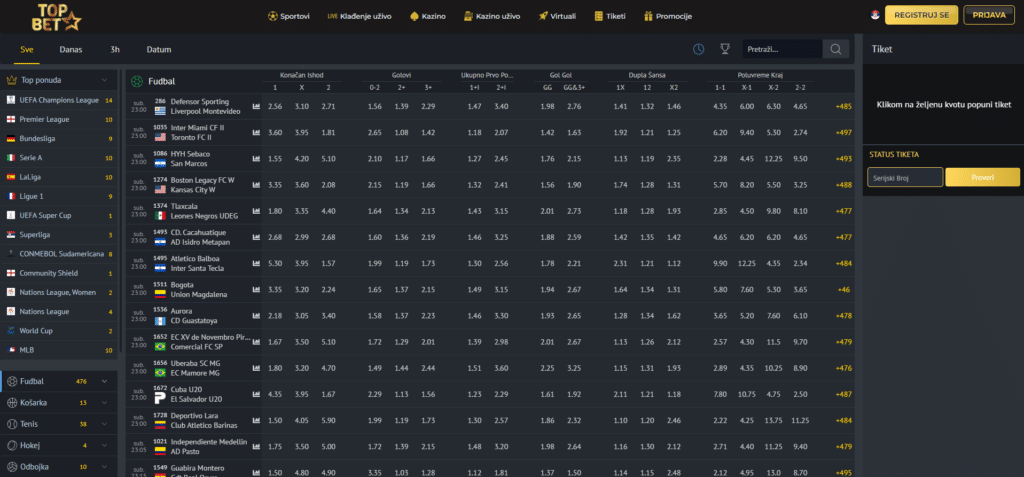Click the Top ponuda crown icon

tap(10, 80)
